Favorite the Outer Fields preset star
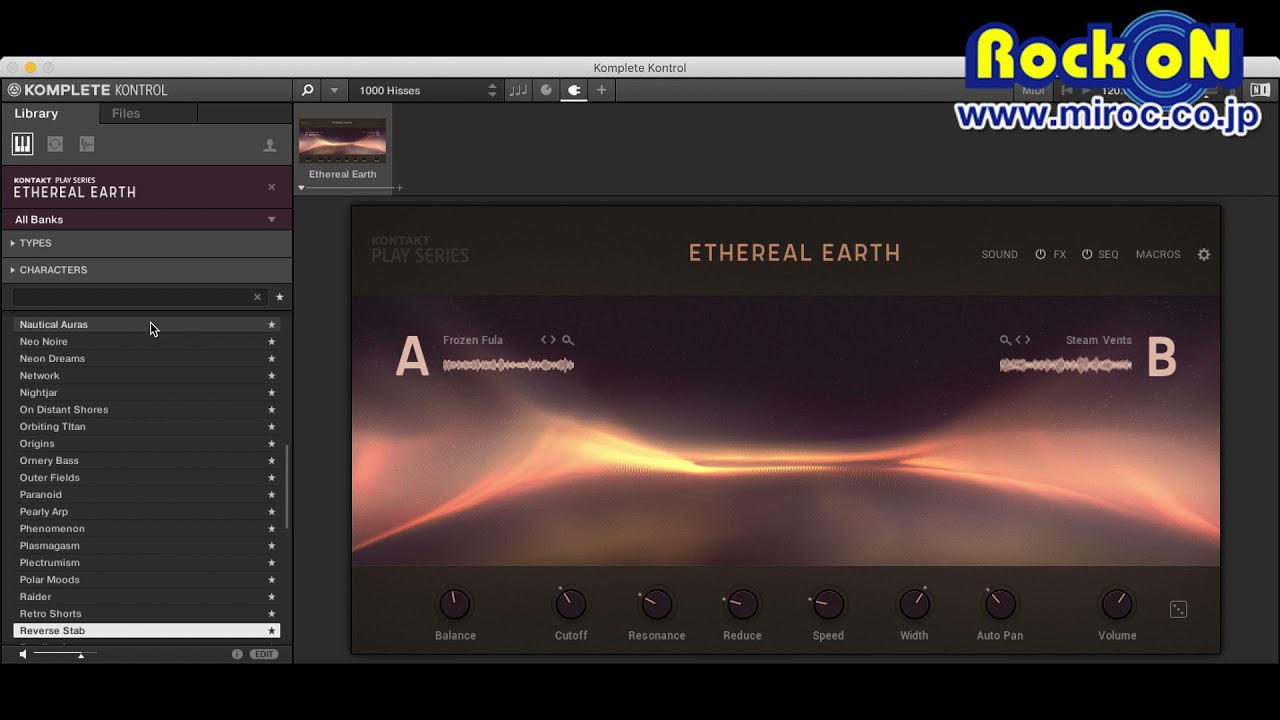Image resolution: width=1280 pixels, height=720 pixels. (271, 477)
